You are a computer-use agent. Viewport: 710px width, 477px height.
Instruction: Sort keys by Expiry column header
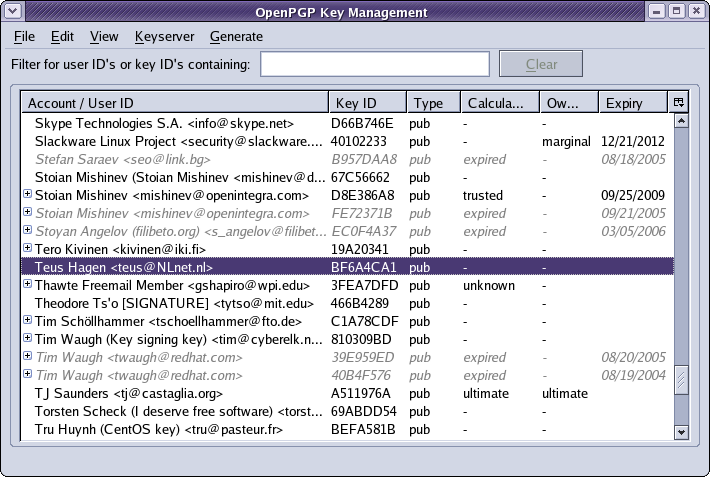[632, 103]
